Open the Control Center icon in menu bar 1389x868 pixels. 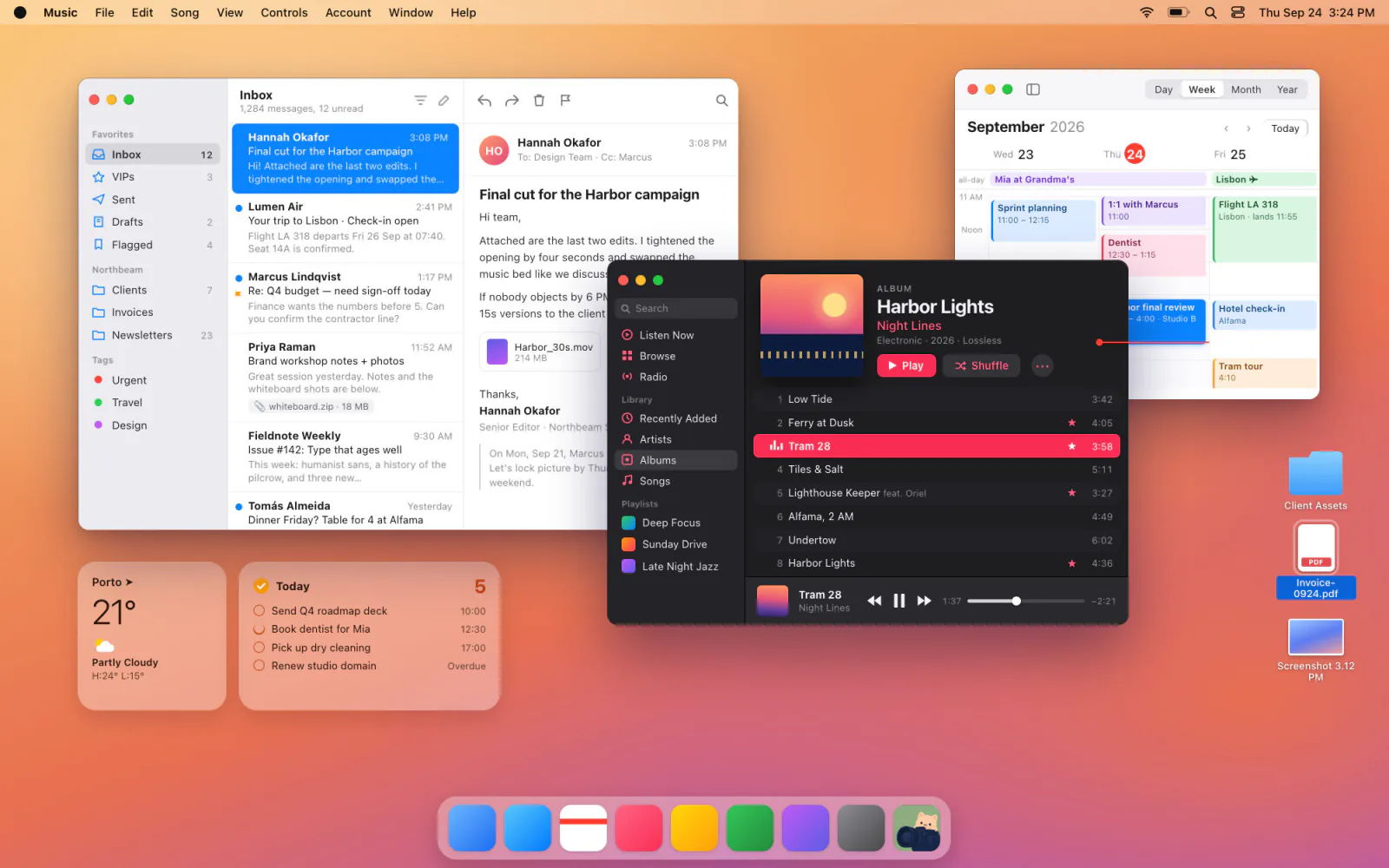click(x=1238, y=13)
